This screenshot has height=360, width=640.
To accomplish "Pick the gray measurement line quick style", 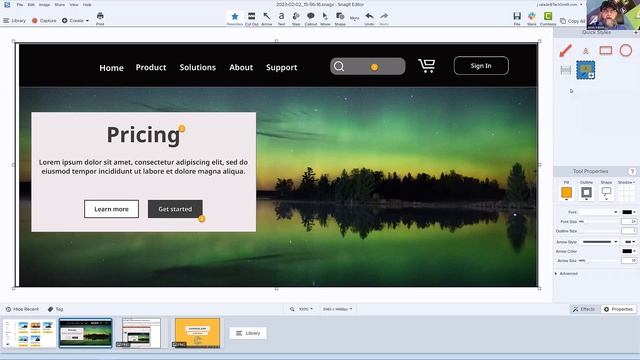I will [x=566, y=70].
